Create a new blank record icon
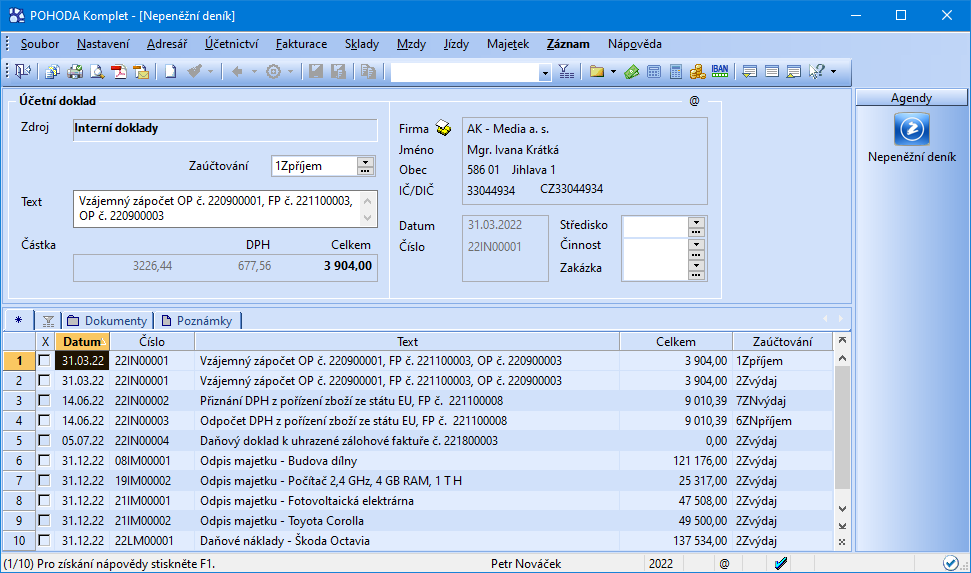 tap(170, 72)
